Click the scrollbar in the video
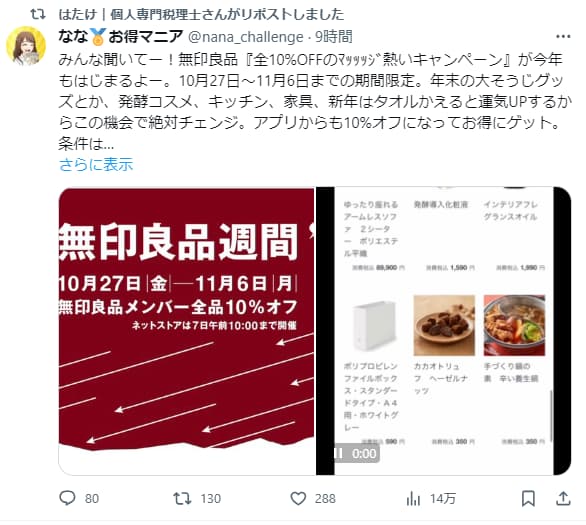The height and width of the screenshot is (525, 586). [551, 416]
